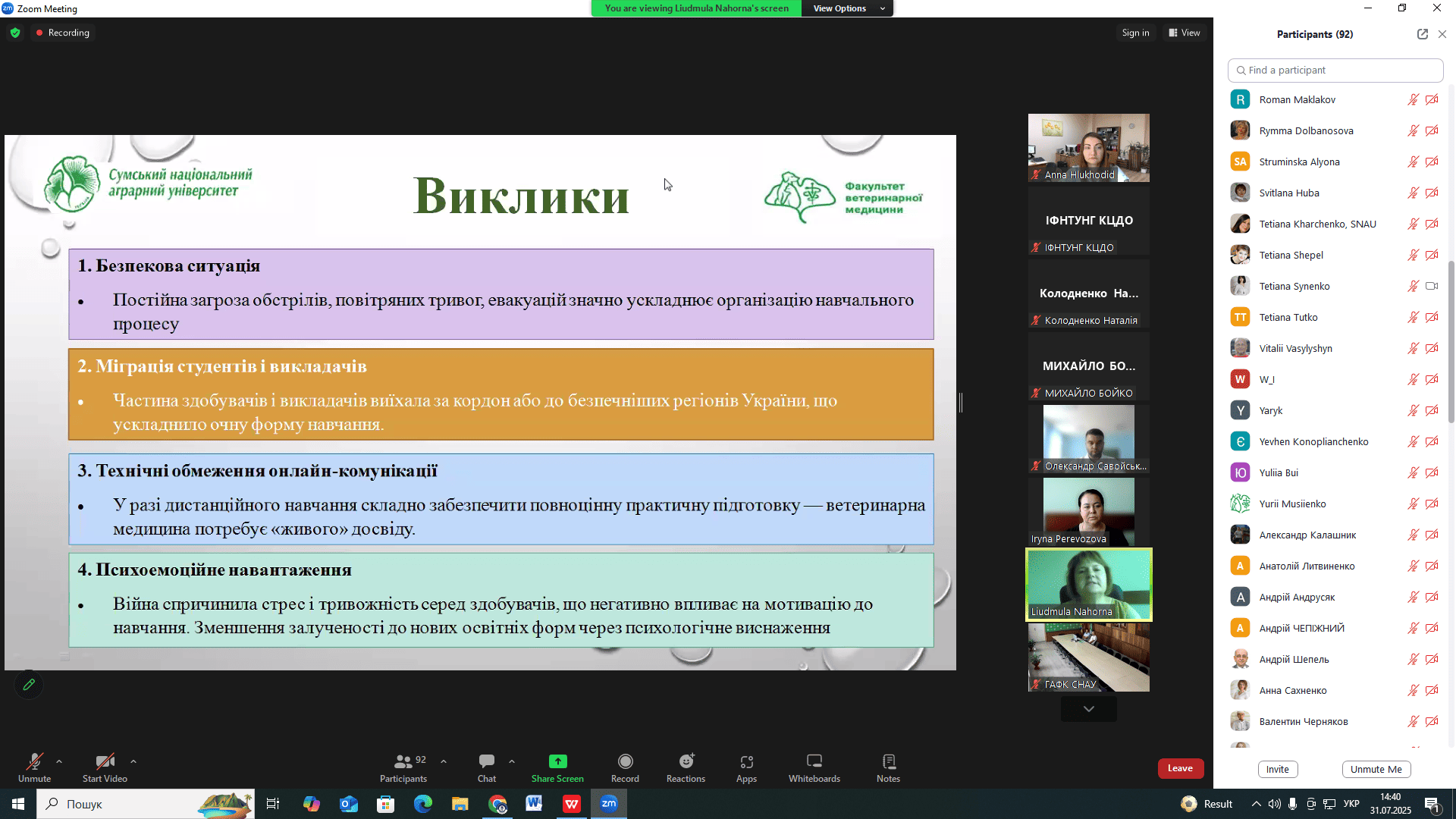Viewport: 1456px width, 819px height.
Task: Select Liudmula Nahorna video thumbnail
Action: point(1089,585)
